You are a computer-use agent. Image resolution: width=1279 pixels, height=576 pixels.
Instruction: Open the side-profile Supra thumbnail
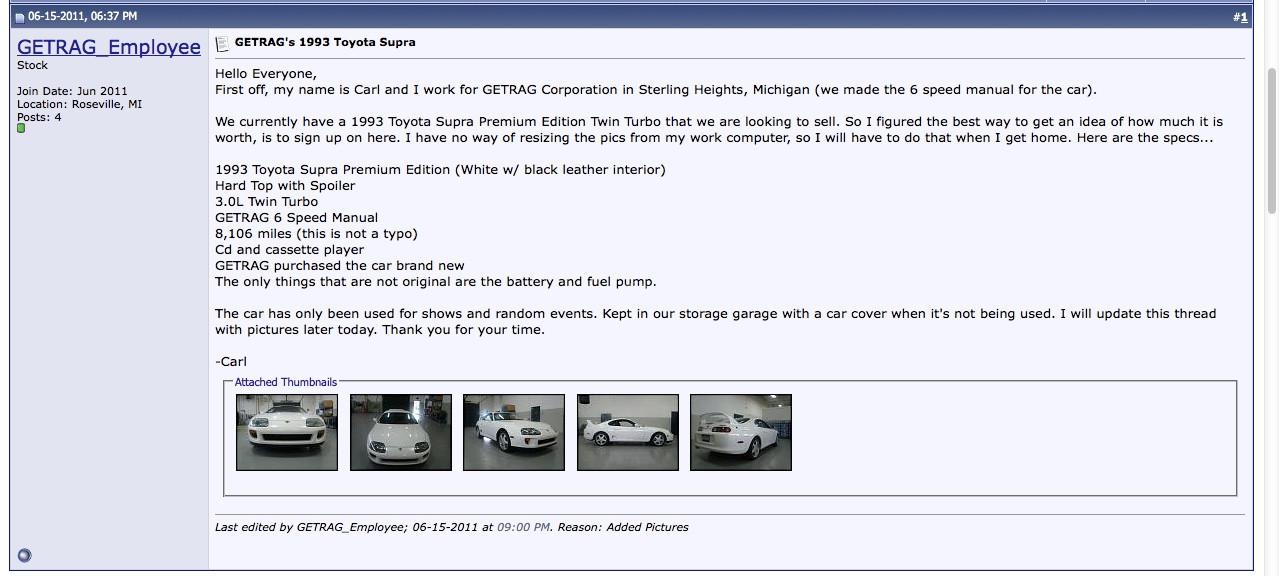[x=627, y=432]
